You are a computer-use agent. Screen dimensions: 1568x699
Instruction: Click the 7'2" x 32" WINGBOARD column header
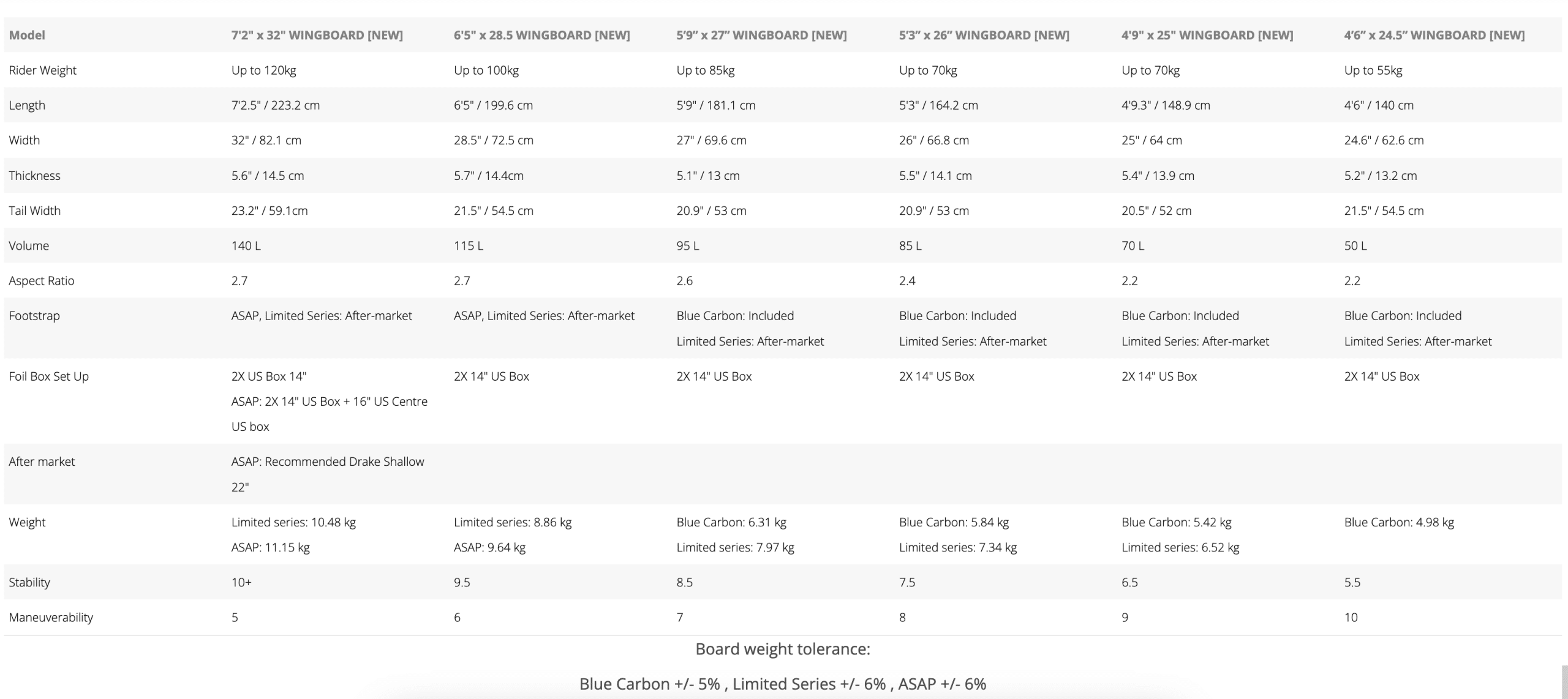(x=317, y=35)
